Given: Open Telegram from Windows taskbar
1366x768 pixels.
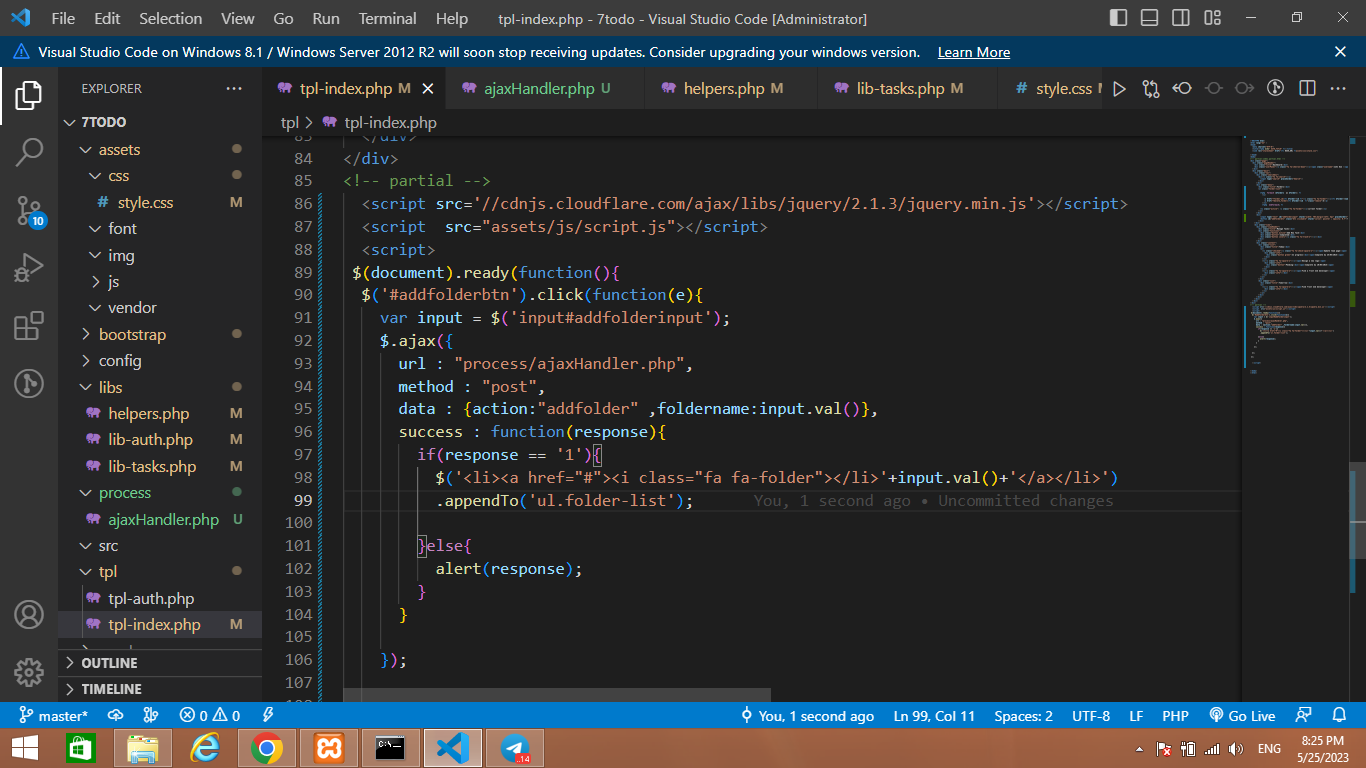Looking at the screenshot, I should [515, 748].
